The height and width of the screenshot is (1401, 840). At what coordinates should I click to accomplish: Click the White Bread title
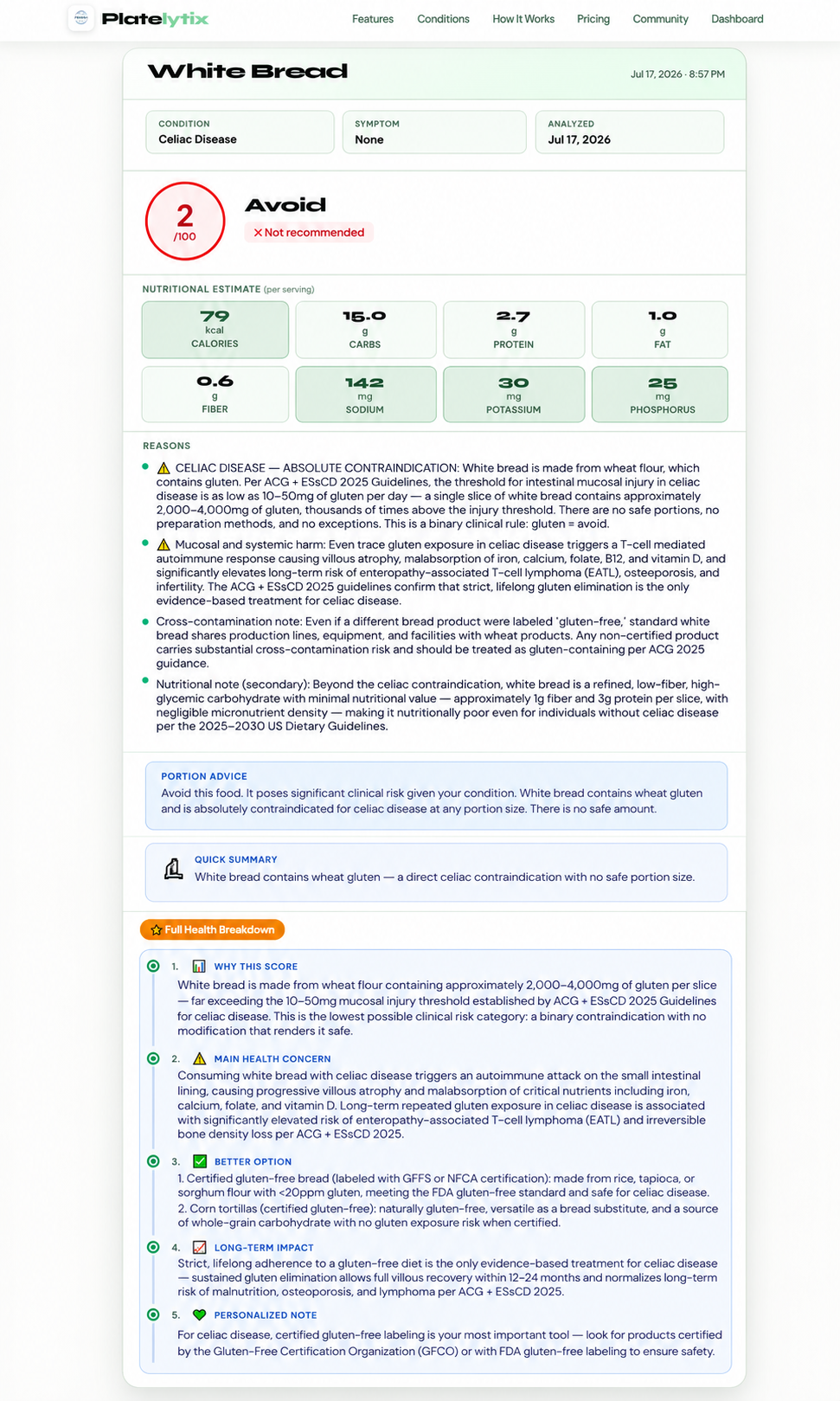pos(247,71)
